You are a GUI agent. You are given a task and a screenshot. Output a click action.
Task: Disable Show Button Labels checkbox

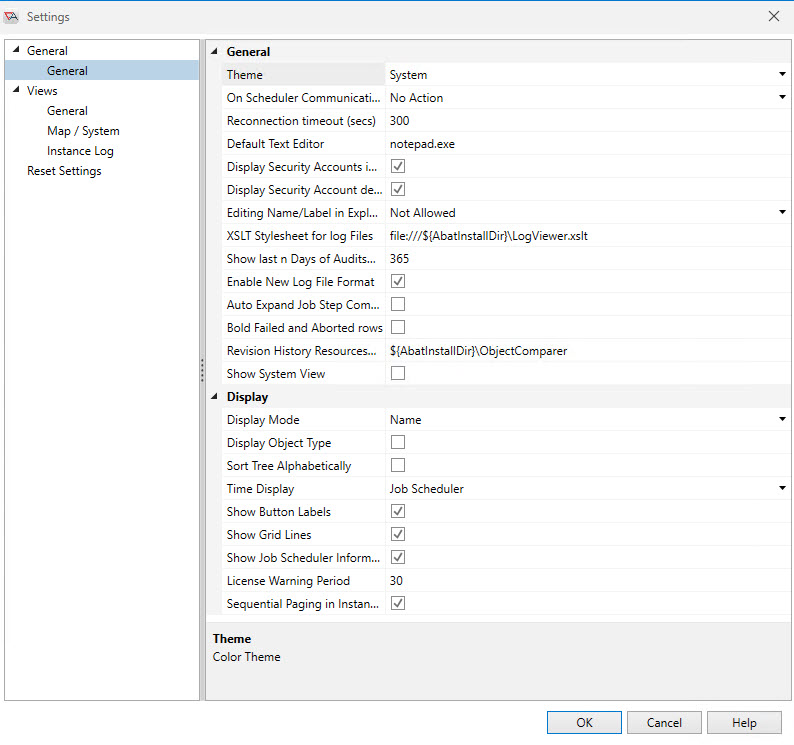click(398, 512)
